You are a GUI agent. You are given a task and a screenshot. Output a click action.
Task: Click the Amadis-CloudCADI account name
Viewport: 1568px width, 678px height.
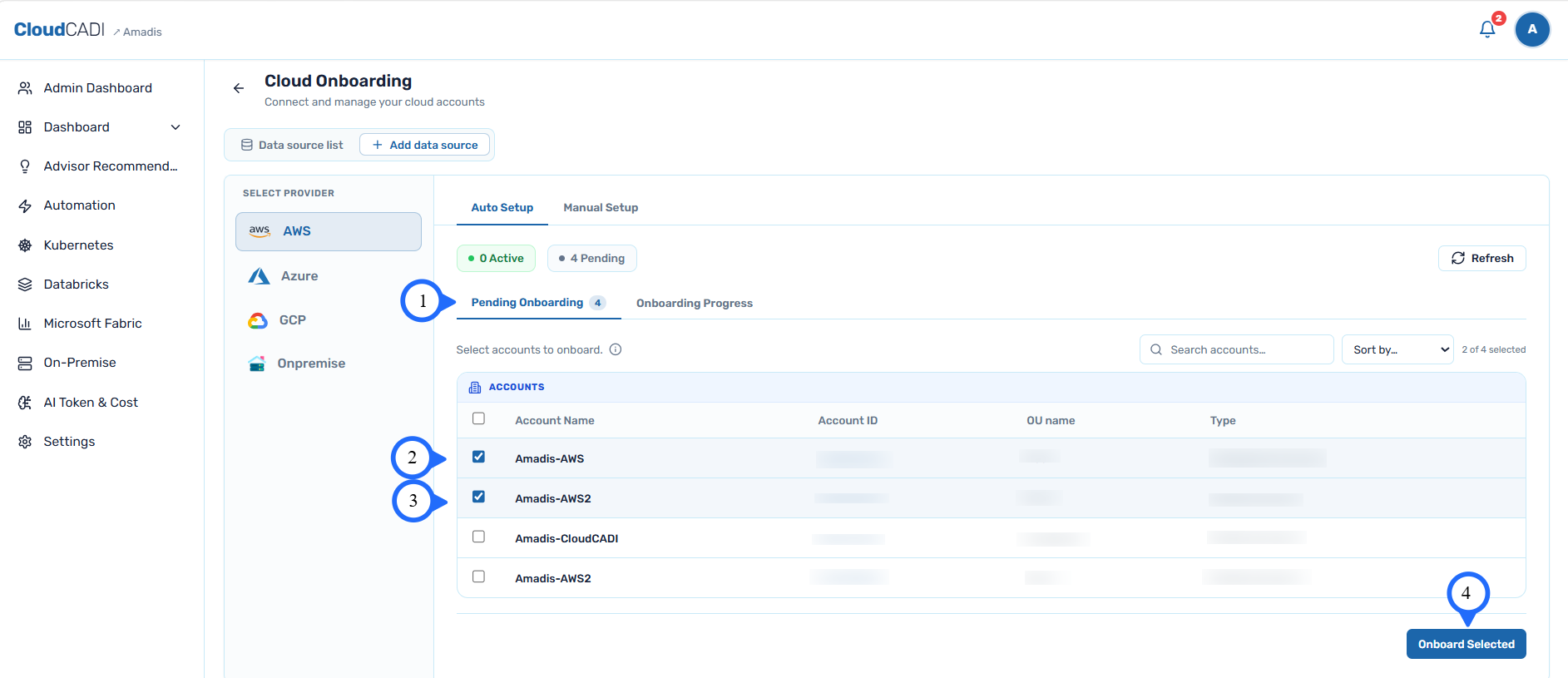(x=566, y=539)
